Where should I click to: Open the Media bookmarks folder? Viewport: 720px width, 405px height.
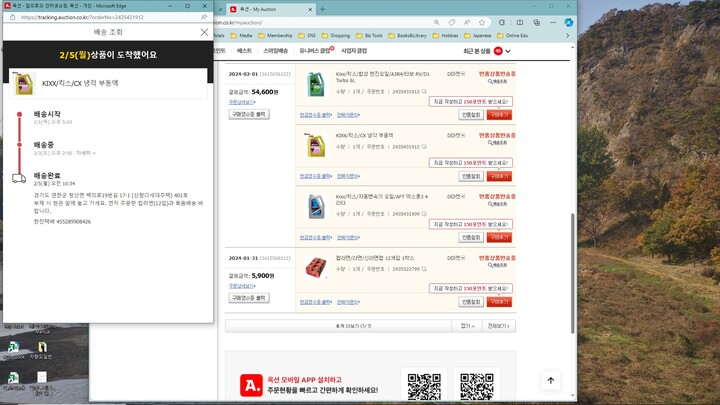tap(241, 35)
